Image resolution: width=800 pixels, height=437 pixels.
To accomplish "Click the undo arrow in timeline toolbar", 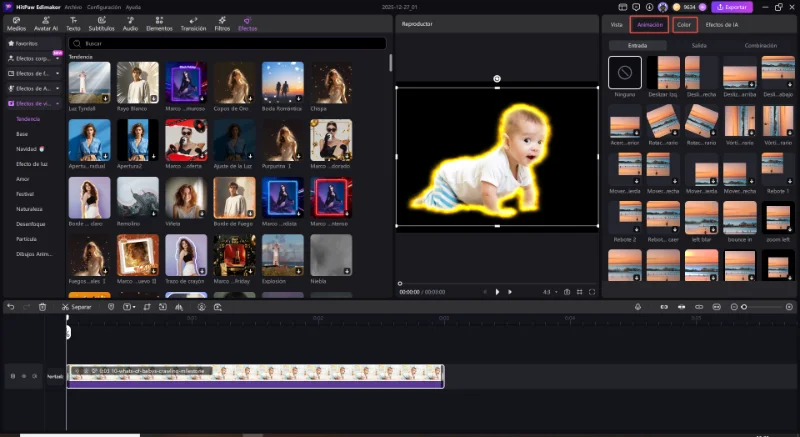I will [x=11, y=307].
